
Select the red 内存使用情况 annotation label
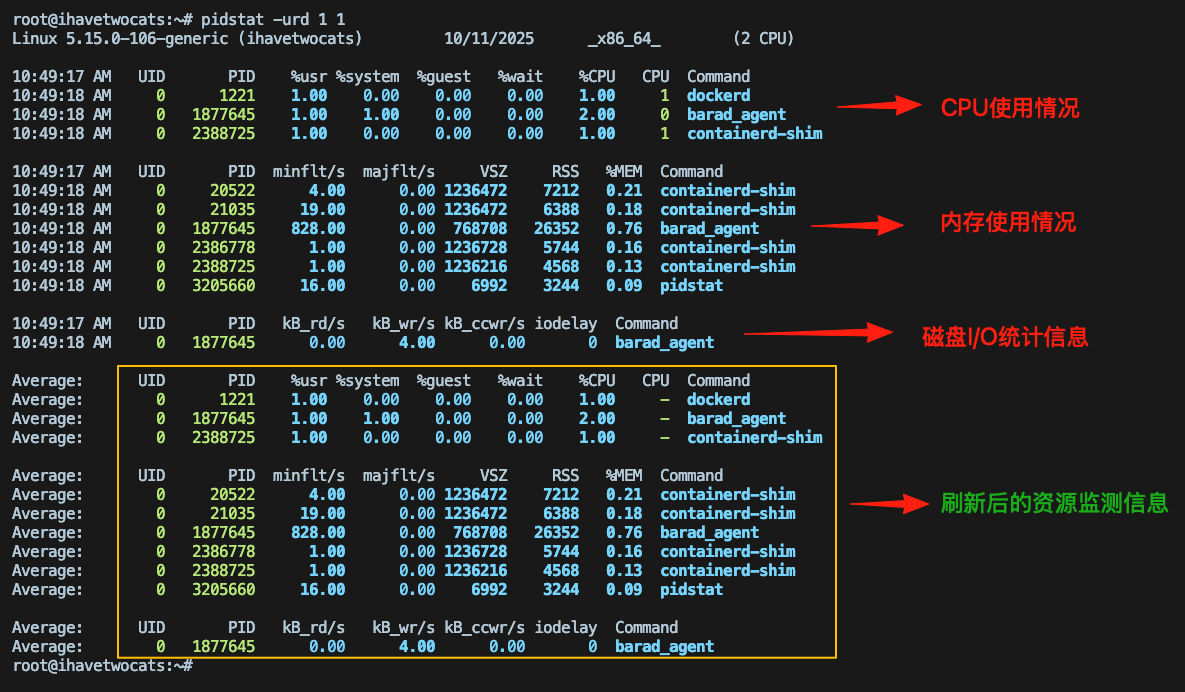[x=1008, y=222]
